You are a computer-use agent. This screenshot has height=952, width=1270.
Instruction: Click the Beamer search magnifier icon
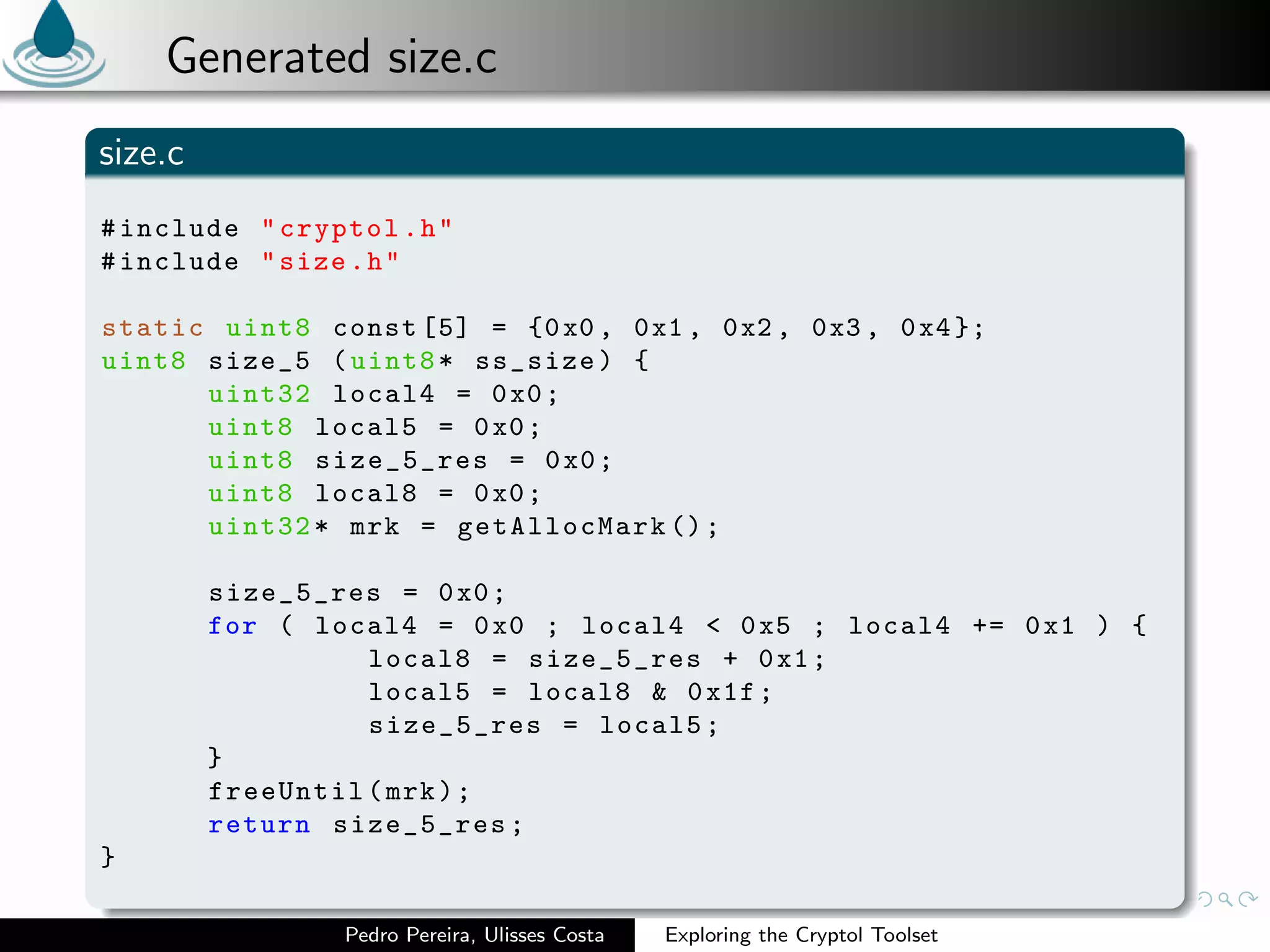point(1225,899)
